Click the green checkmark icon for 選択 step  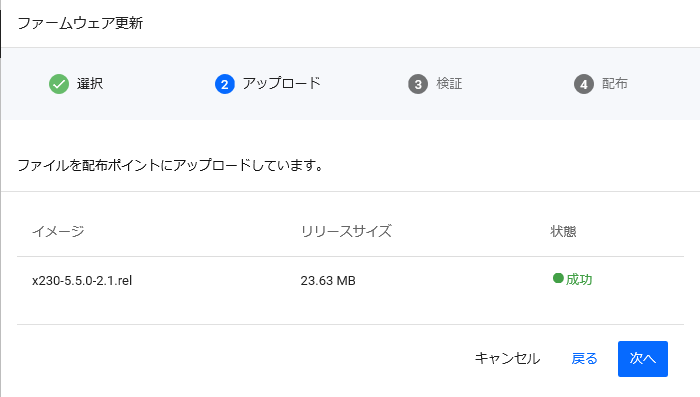click(x=59, y=84)
